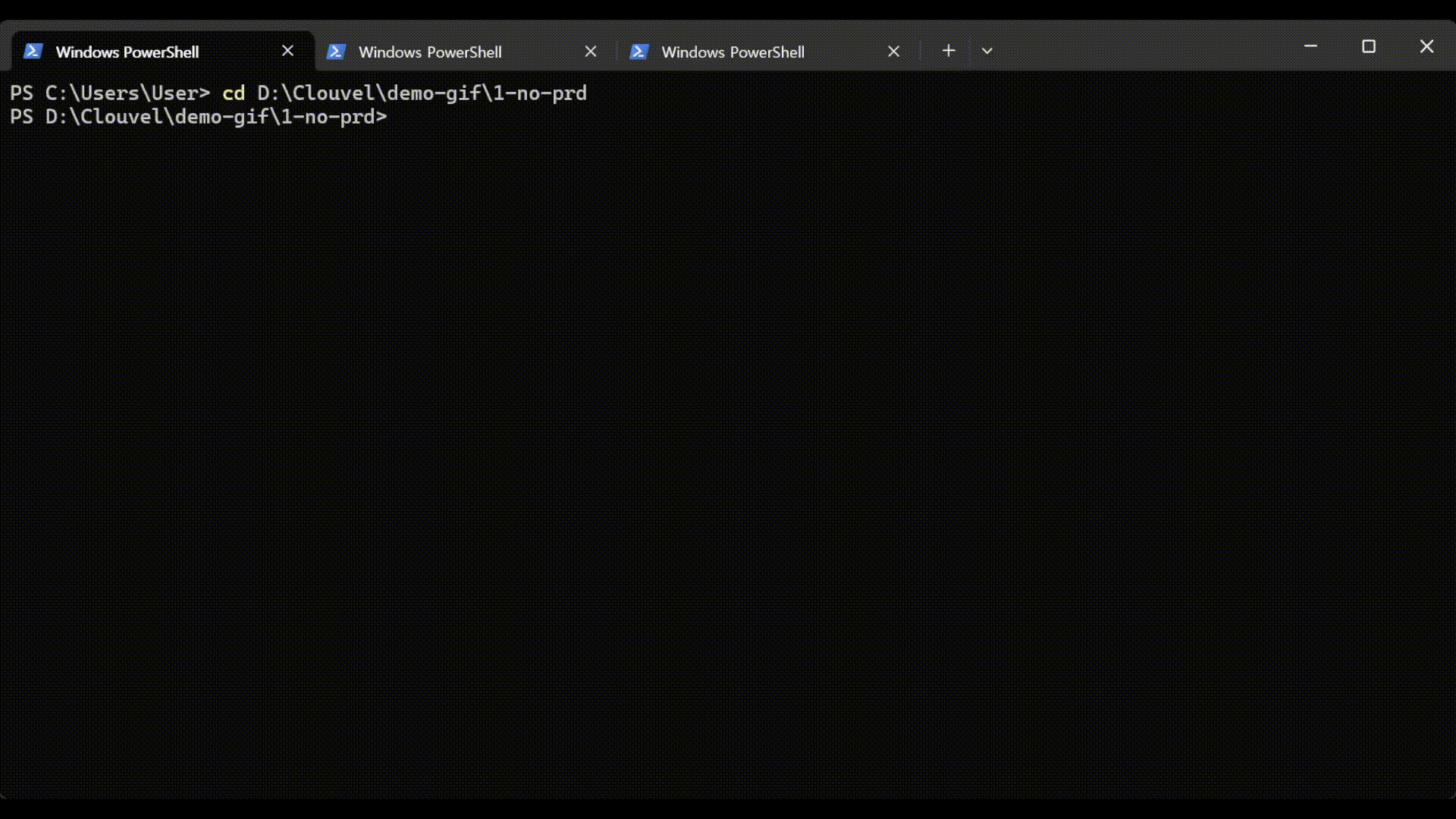Open a new tab with plus button
This screenshot has height=819, width=1456.
pyautogui.click(x=948, y=51)
